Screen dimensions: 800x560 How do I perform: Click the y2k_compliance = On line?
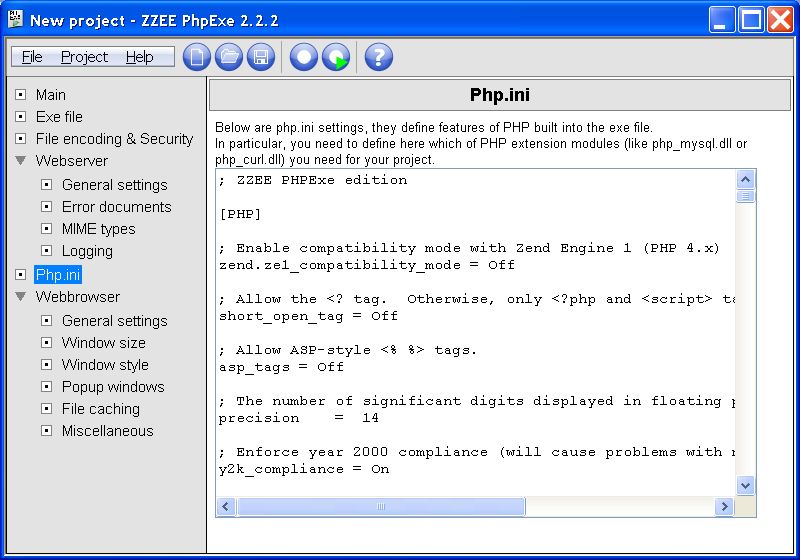point(304,469)
